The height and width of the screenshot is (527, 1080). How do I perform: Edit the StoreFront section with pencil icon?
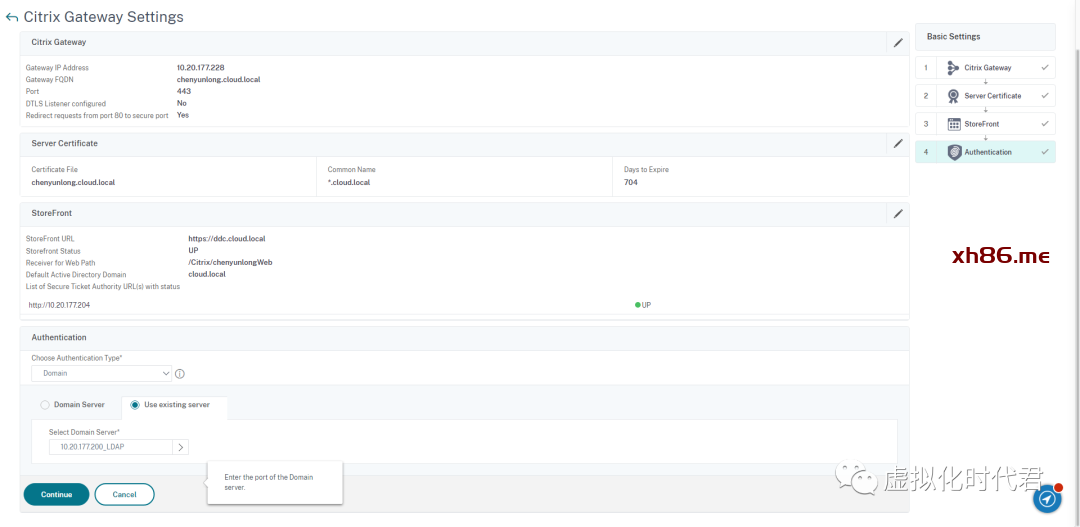897,214
